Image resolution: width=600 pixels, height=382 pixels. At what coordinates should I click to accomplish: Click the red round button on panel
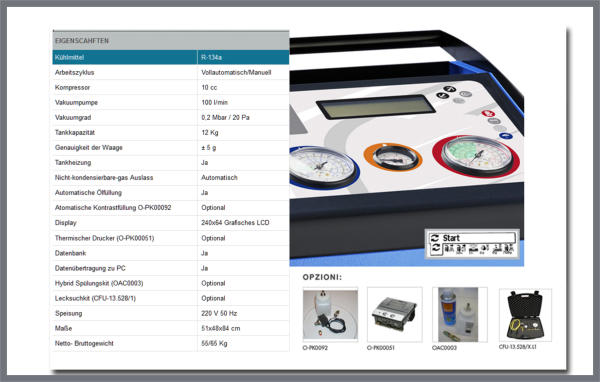488,114
